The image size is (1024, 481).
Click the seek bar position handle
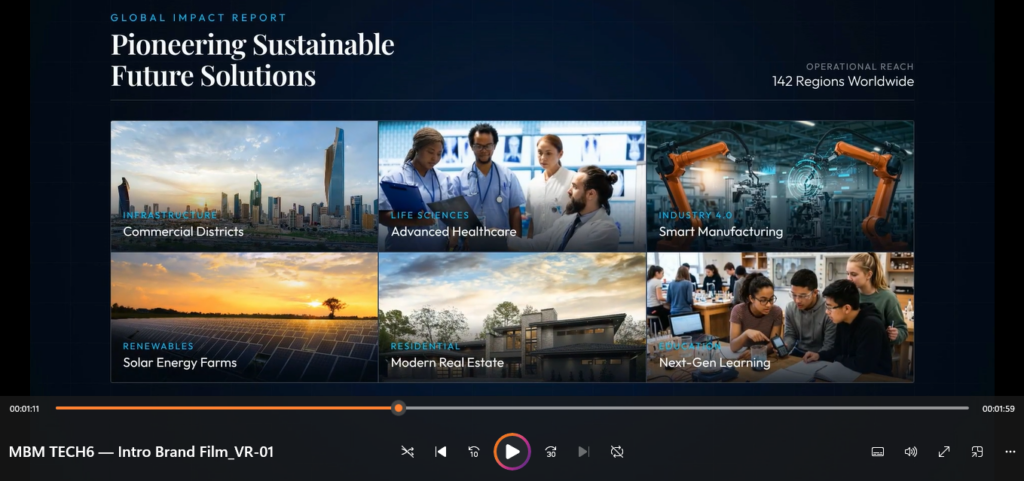point(398,409)
